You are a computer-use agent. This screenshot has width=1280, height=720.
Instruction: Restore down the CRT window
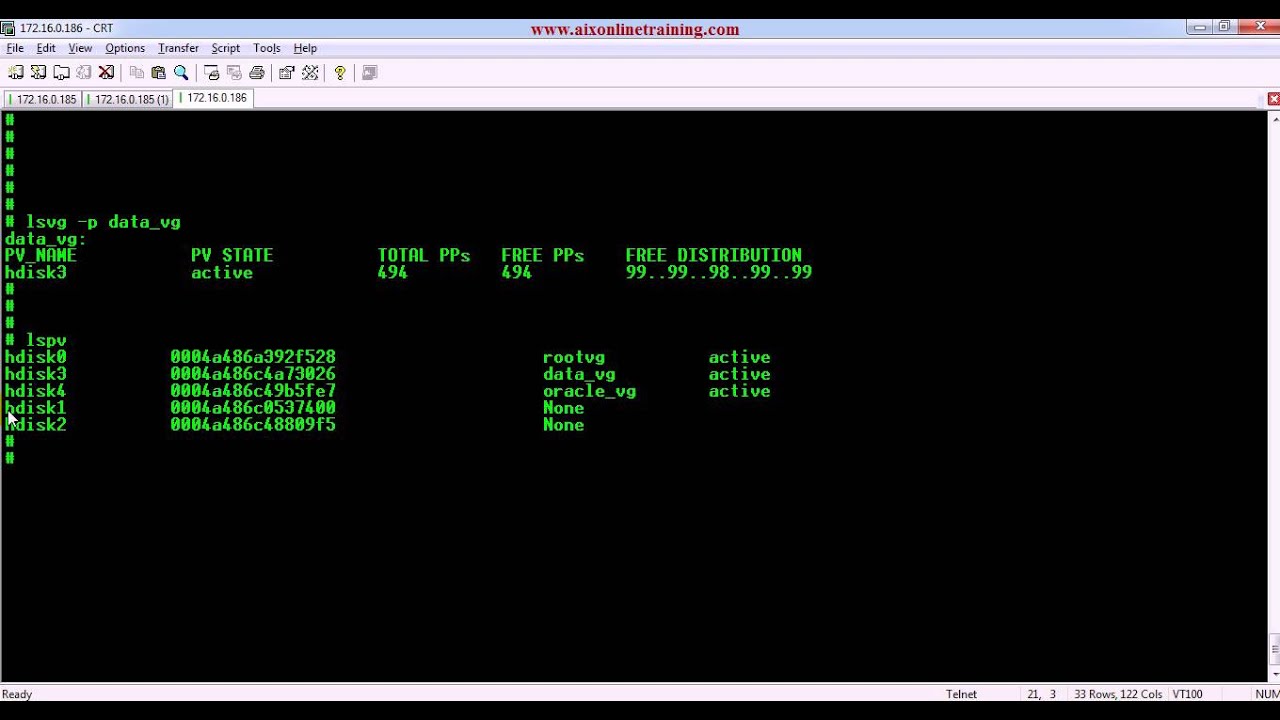pyautogui.click(x=1224, y=27)
